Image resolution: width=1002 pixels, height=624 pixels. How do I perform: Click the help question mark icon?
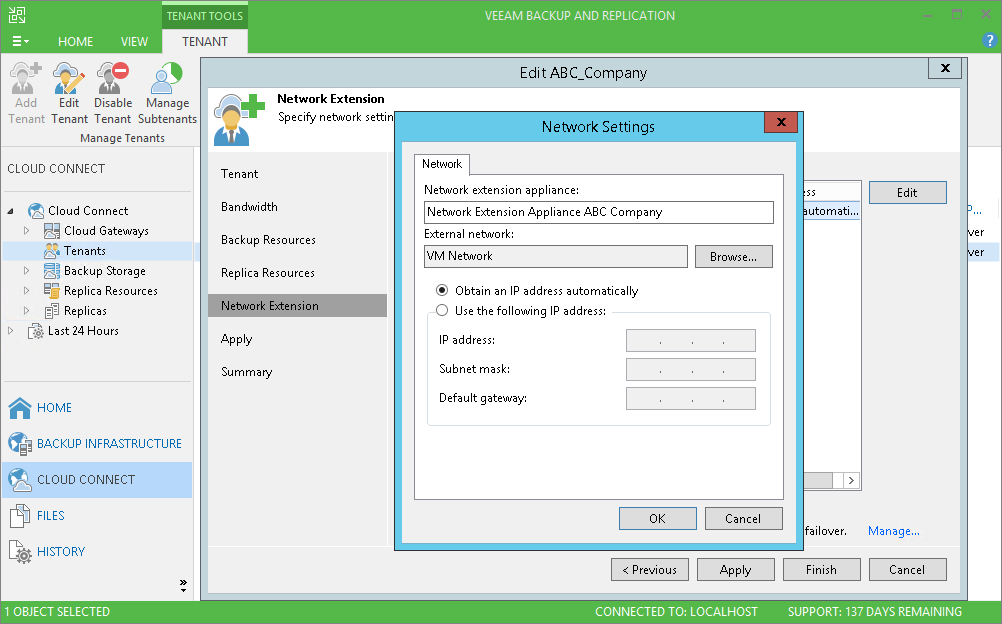tap(989, 40)
